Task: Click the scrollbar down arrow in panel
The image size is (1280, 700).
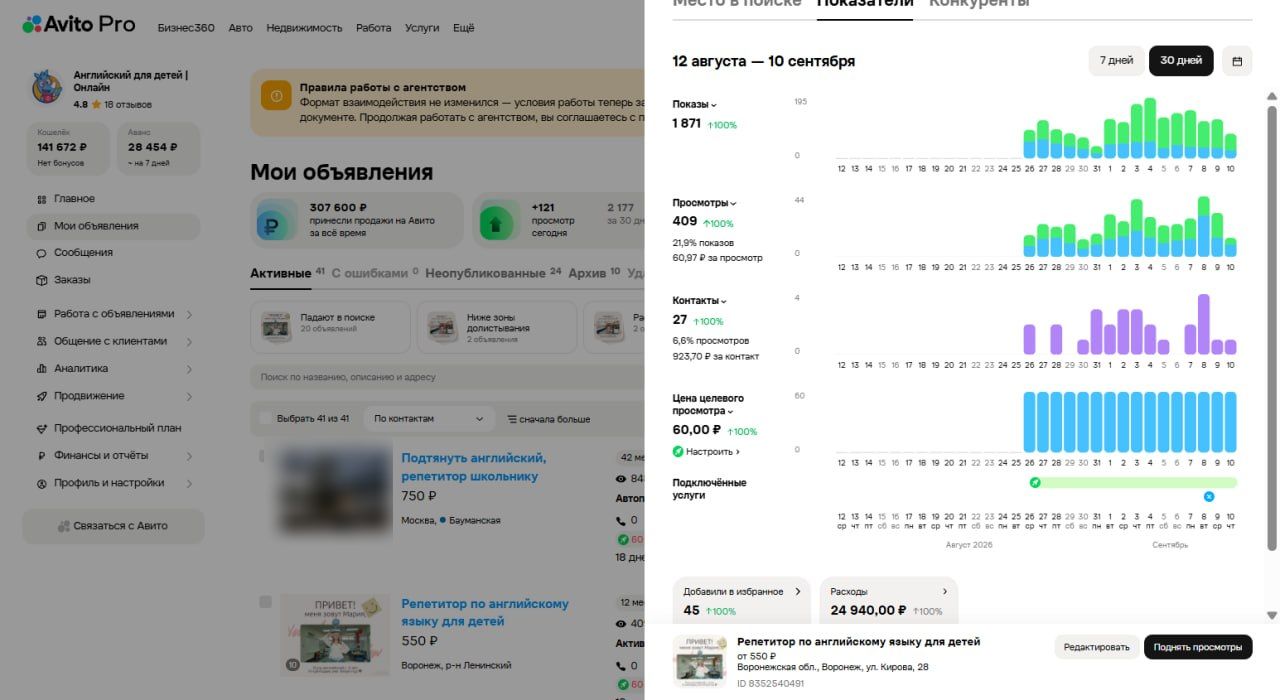Action: click(x=1272, y=615)
